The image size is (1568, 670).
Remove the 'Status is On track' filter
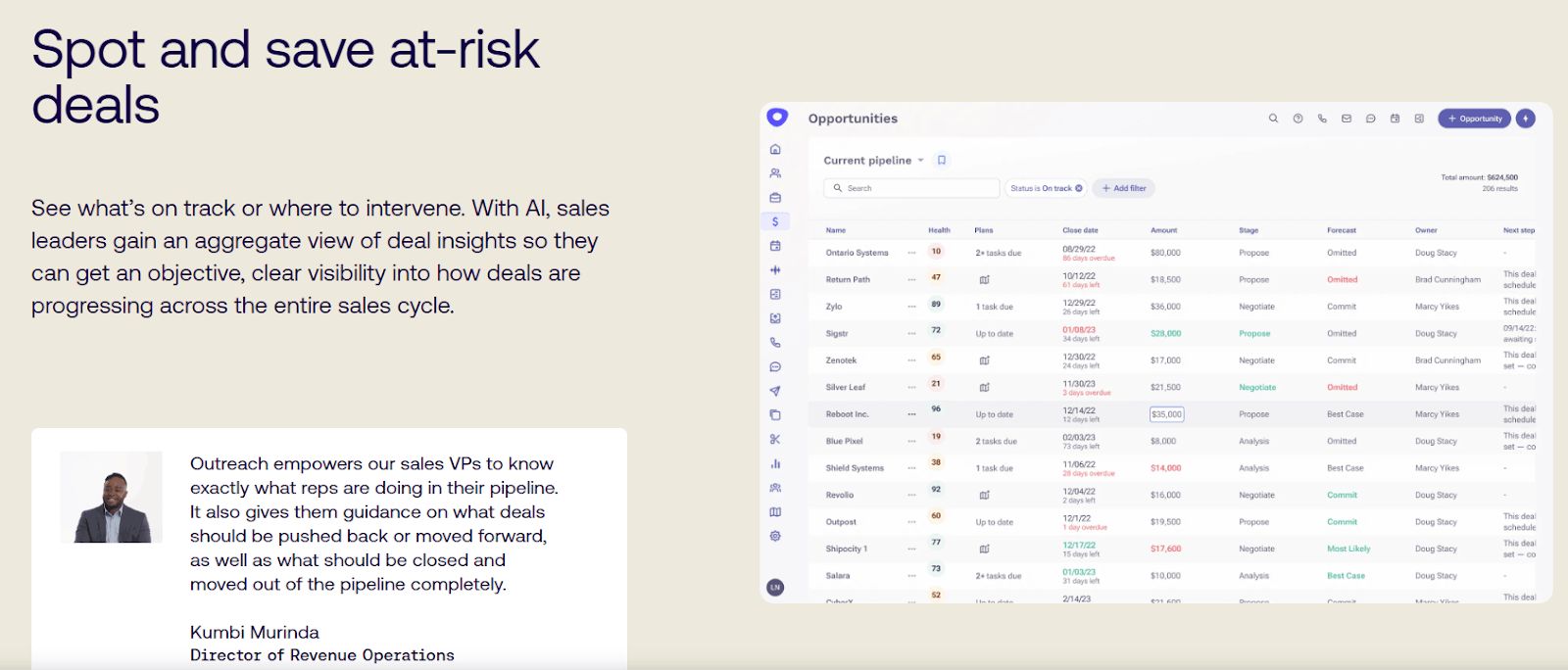click(1079, 188)
